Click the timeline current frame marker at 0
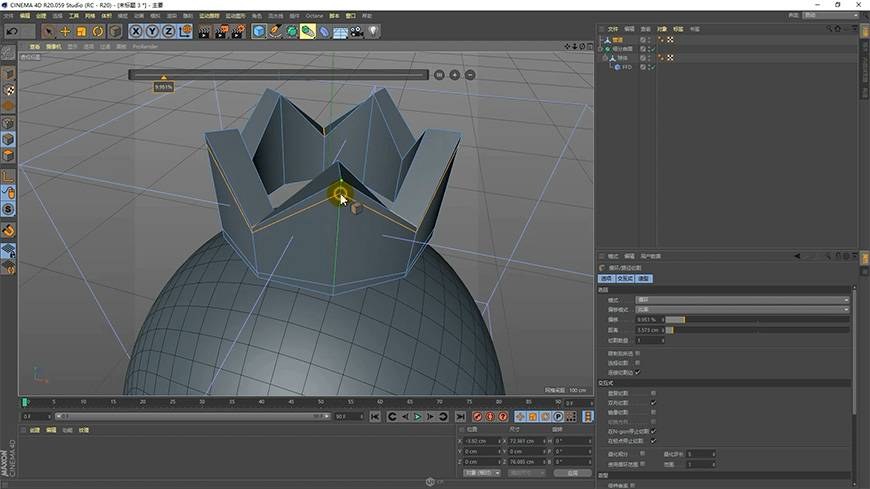The image size is (870, 489). (x=24, y=402)
